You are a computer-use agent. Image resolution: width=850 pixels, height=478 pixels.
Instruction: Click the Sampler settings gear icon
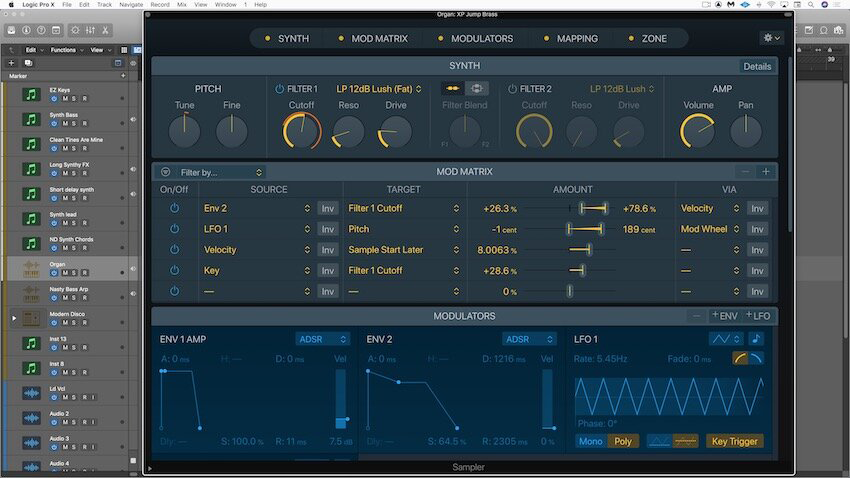[x=771, y=38]
